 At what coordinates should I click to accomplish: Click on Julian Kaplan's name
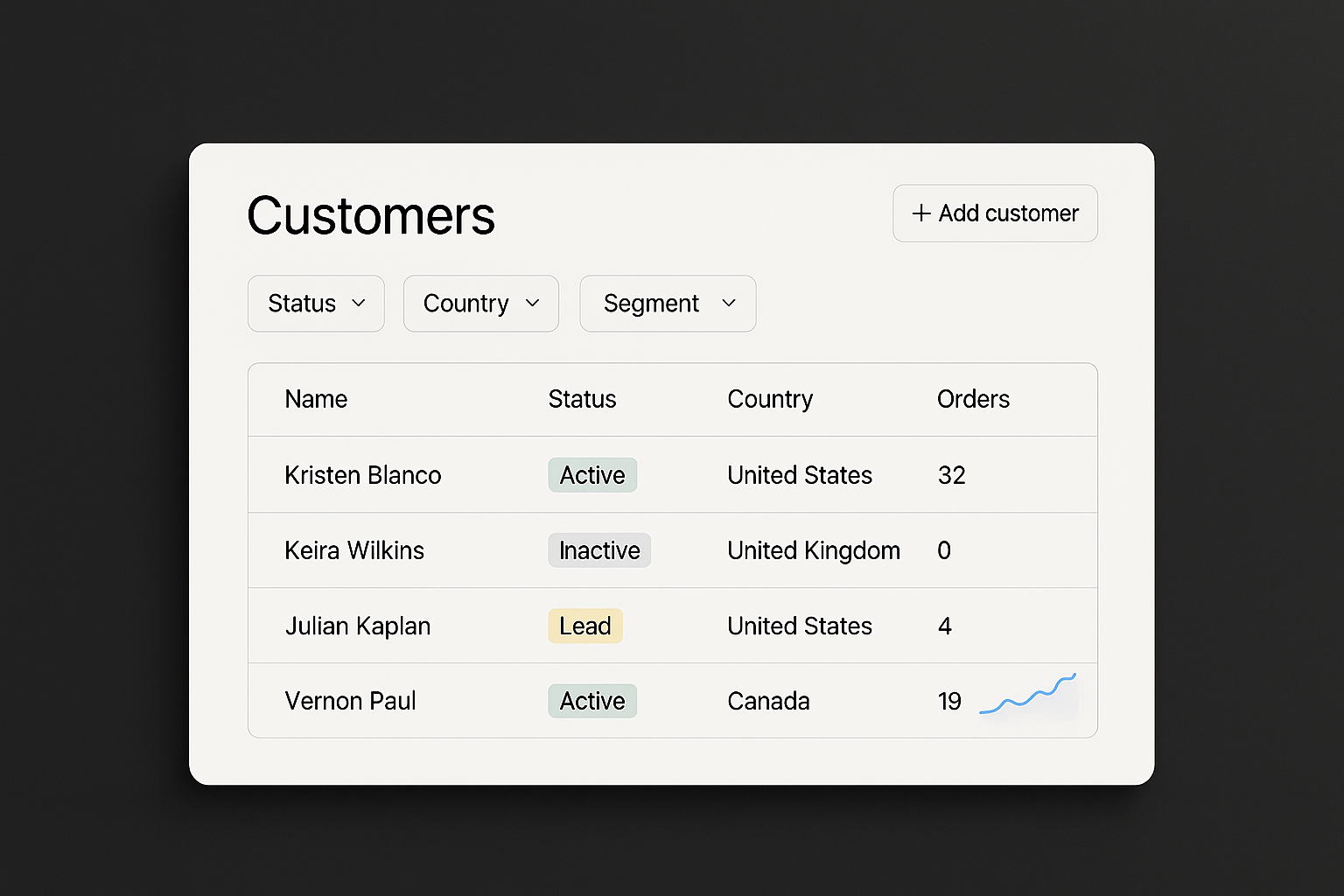(357, 626)
